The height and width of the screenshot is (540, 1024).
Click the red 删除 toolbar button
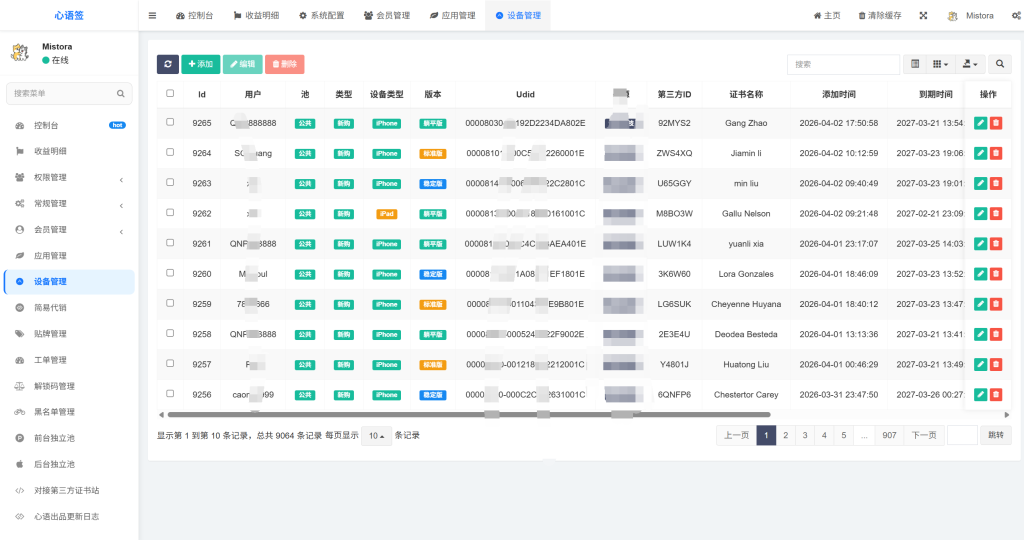pyautogui.click(x=284, y=64)
